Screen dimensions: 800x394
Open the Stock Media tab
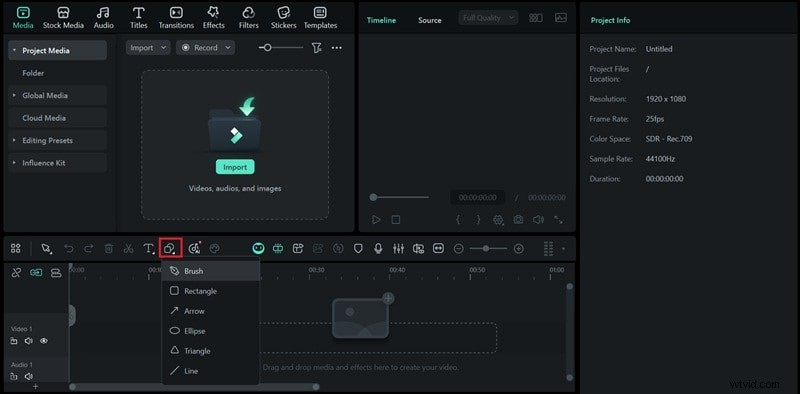point(63,17)
